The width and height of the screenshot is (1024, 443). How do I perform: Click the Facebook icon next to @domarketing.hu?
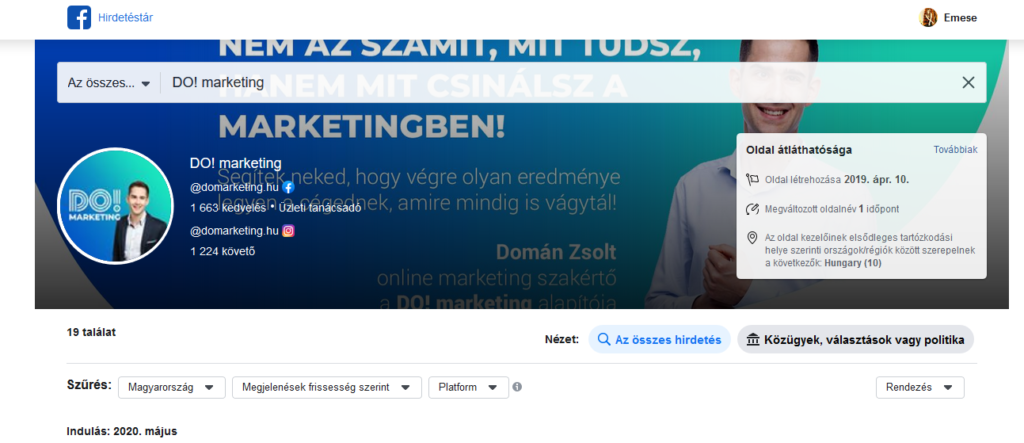(x=289, y=187)
